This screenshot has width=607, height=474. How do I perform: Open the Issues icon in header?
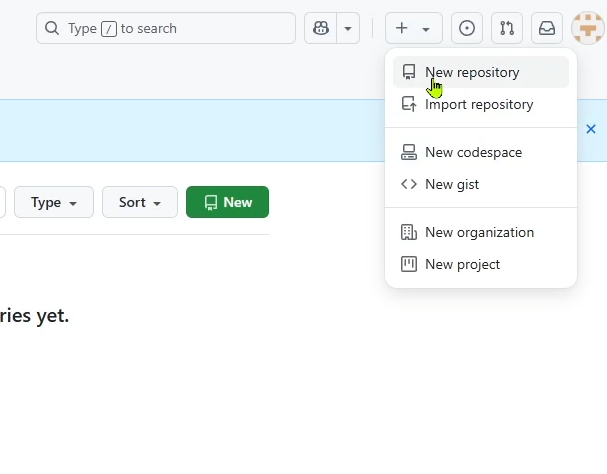pos(467,28)
